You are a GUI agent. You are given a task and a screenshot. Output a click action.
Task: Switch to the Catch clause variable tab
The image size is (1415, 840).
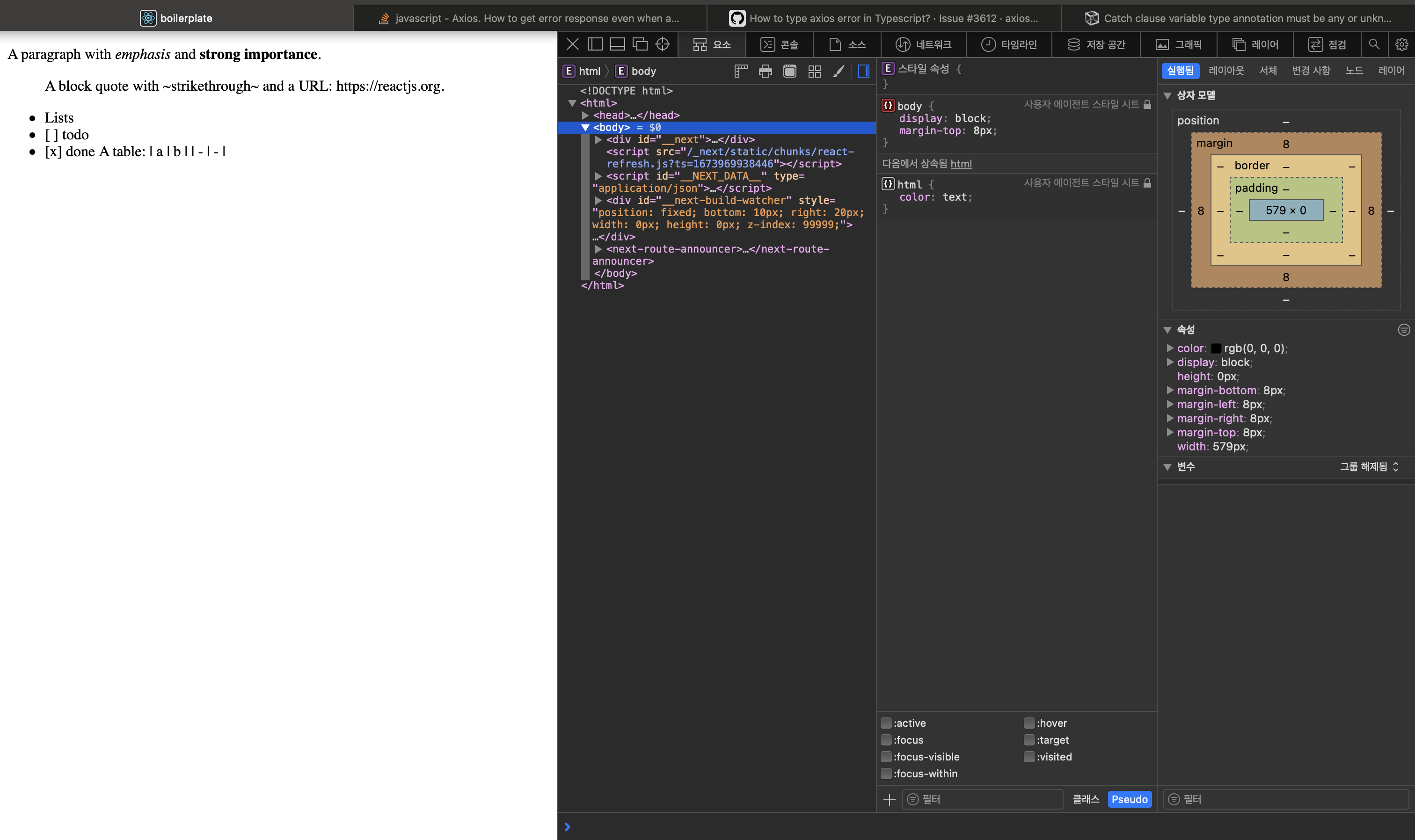(x=1238, y=18)
